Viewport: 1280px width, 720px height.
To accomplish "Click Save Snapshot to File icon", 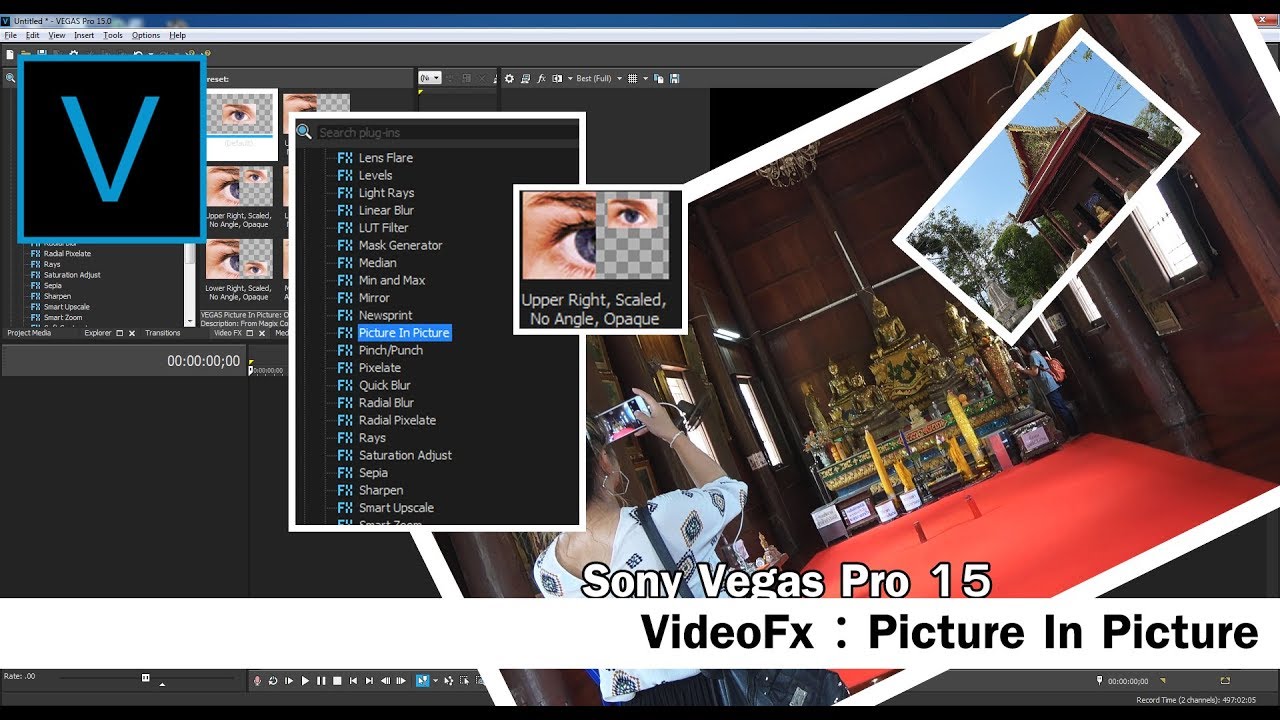I will [674, 78].
